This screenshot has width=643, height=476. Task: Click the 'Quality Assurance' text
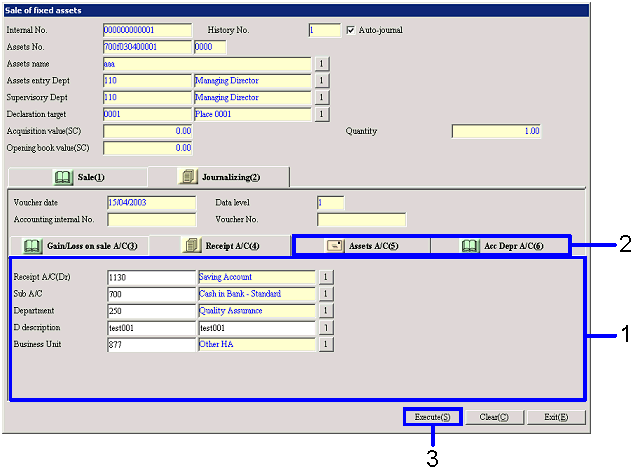tap(230, 311)
